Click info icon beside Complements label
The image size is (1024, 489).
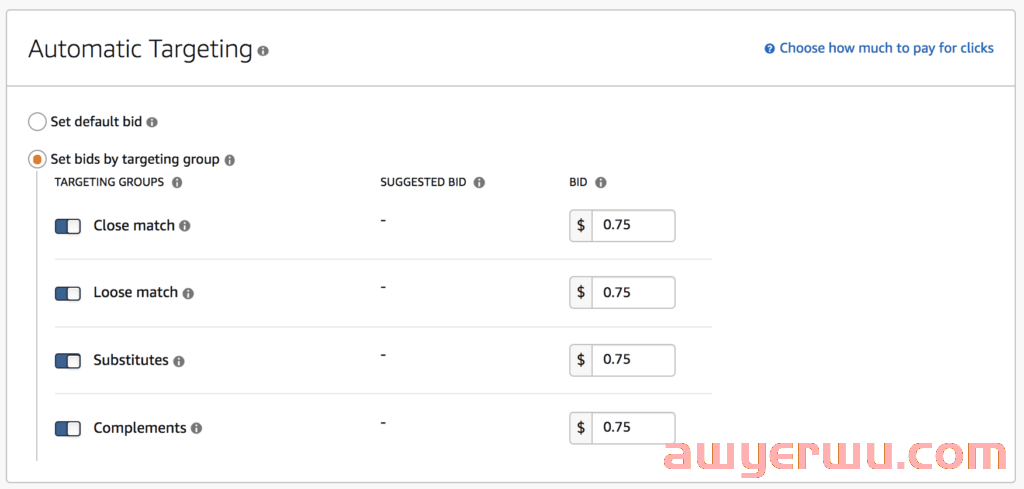point(196,428)
